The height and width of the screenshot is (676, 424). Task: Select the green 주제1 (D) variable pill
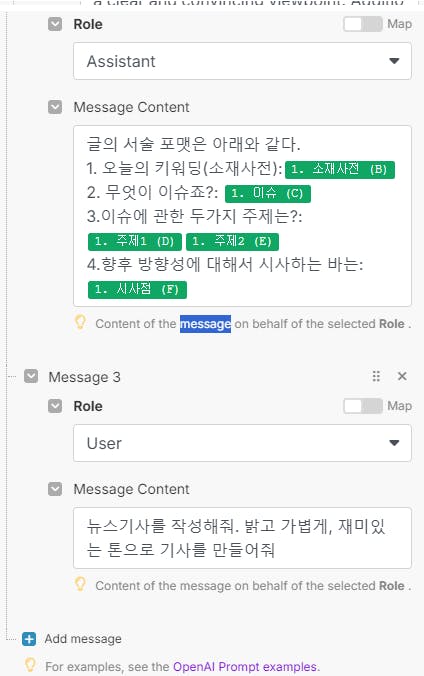135,242
